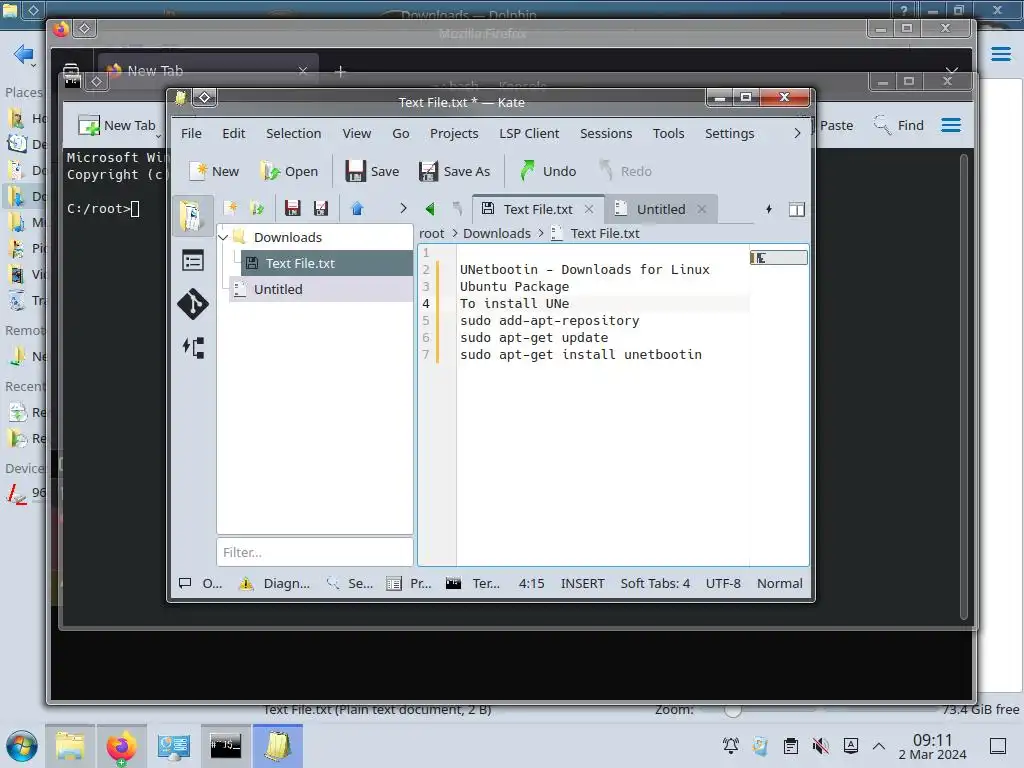Open UTF-8 encoding dropdown
The height and width of the screenshot is (768, 1024).
(x=723, y=583)
